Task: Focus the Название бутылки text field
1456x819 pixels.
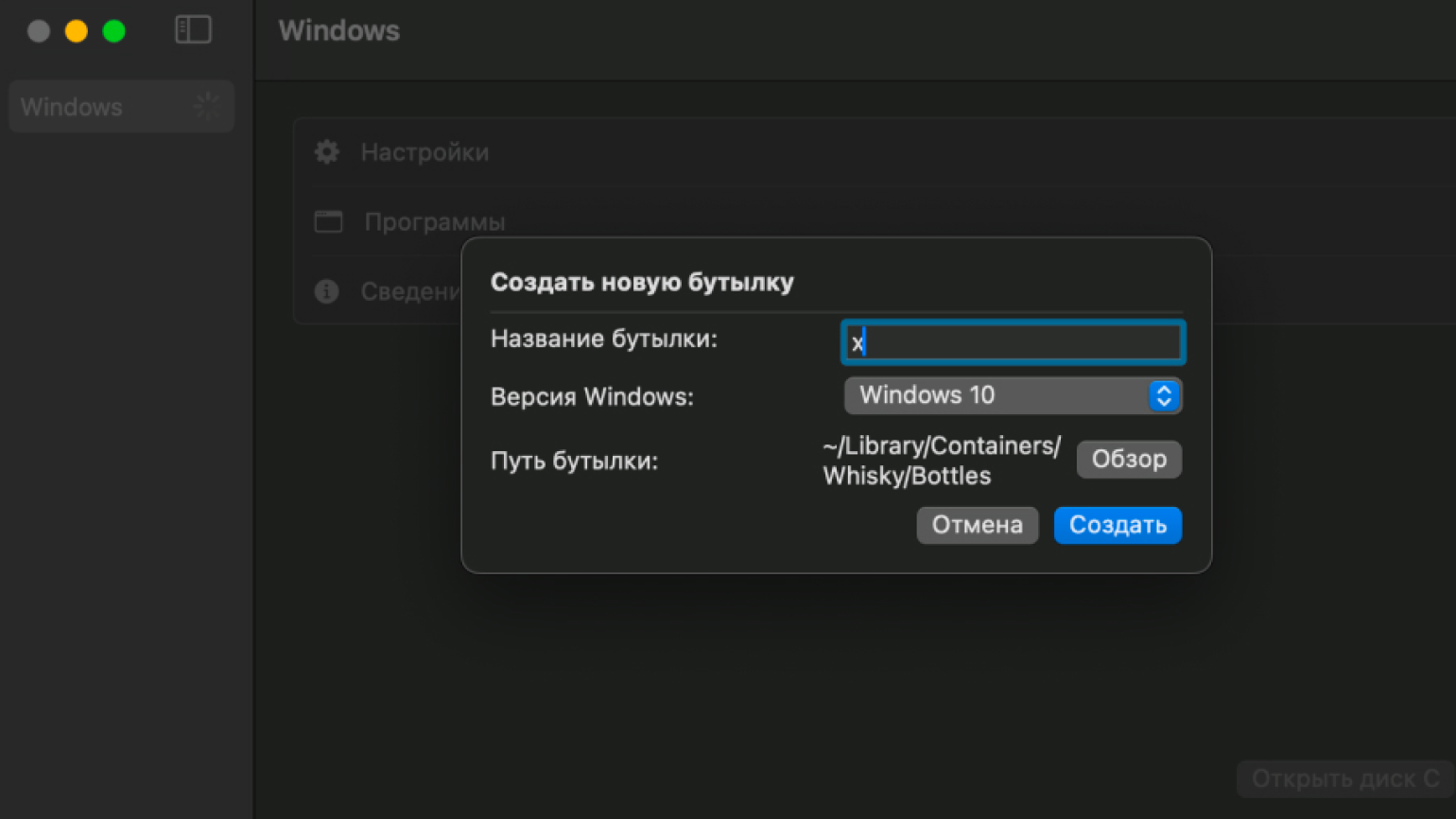Action: click(1013, 342)
